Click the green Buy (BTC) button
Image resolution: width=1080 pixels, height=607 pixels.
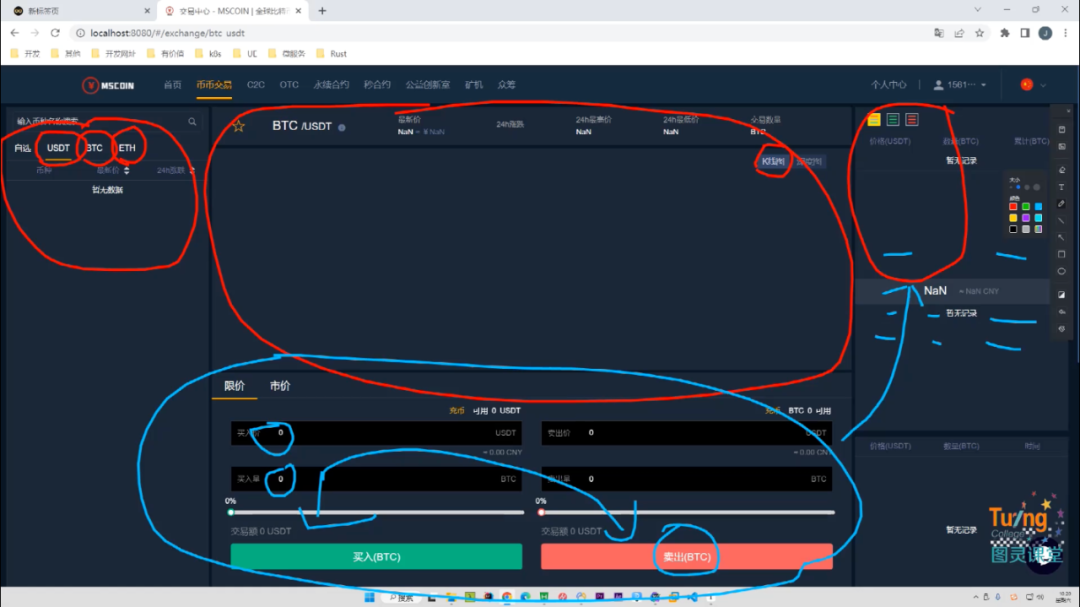(x=376, y=557)
